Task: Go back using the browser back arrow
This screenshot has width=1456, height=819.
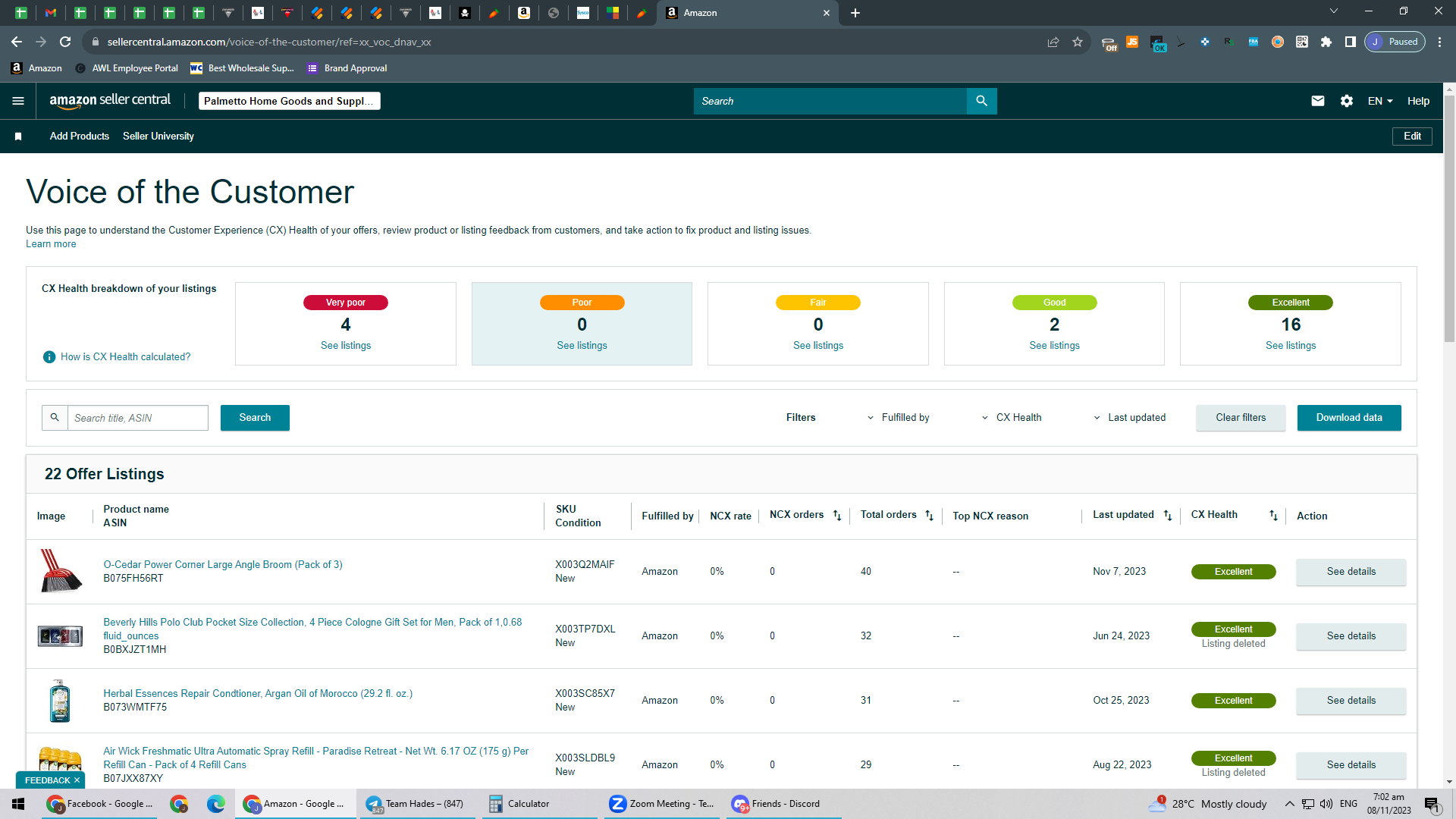Action: [17, 42]
